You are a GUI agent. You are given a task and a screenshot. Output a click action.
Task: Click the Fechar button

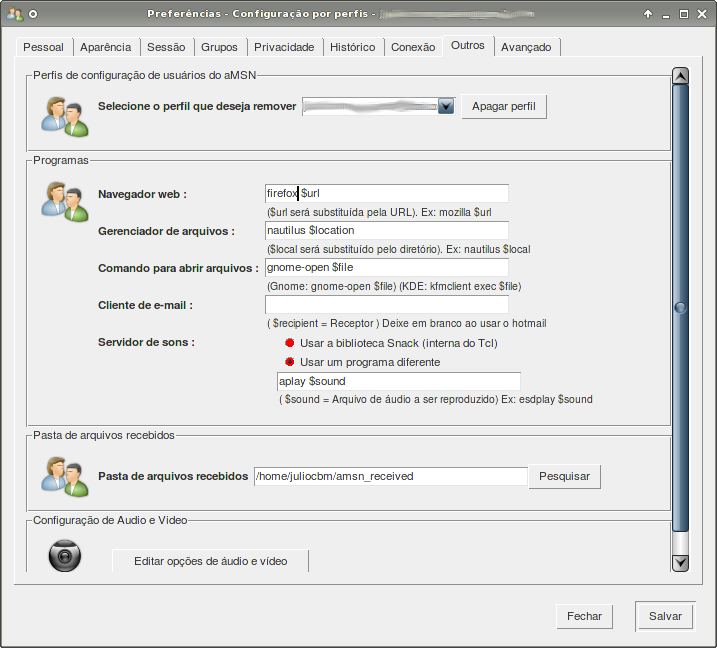pyautogui.click(x=584, y=616)
